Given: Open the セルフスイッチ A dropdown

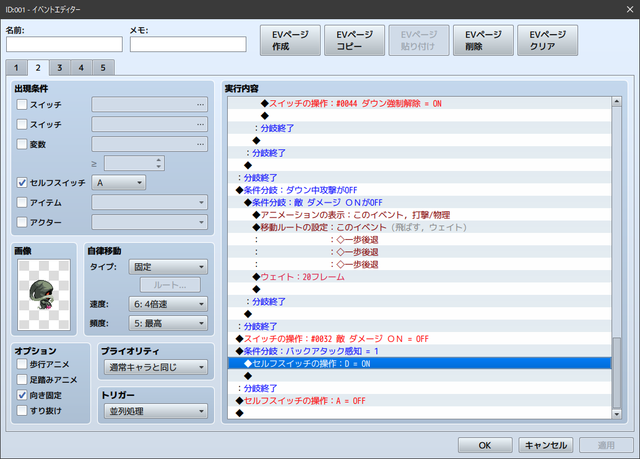Looking at the screenshot, I should tap(119, 182).
